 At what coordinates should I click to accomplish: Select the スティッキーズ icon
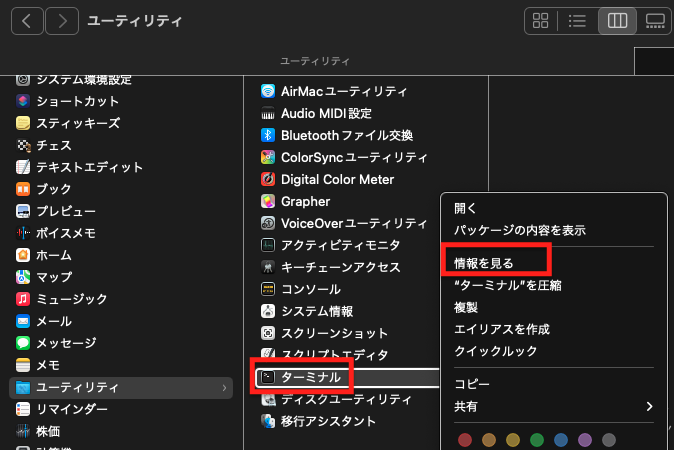click(23, 123)
